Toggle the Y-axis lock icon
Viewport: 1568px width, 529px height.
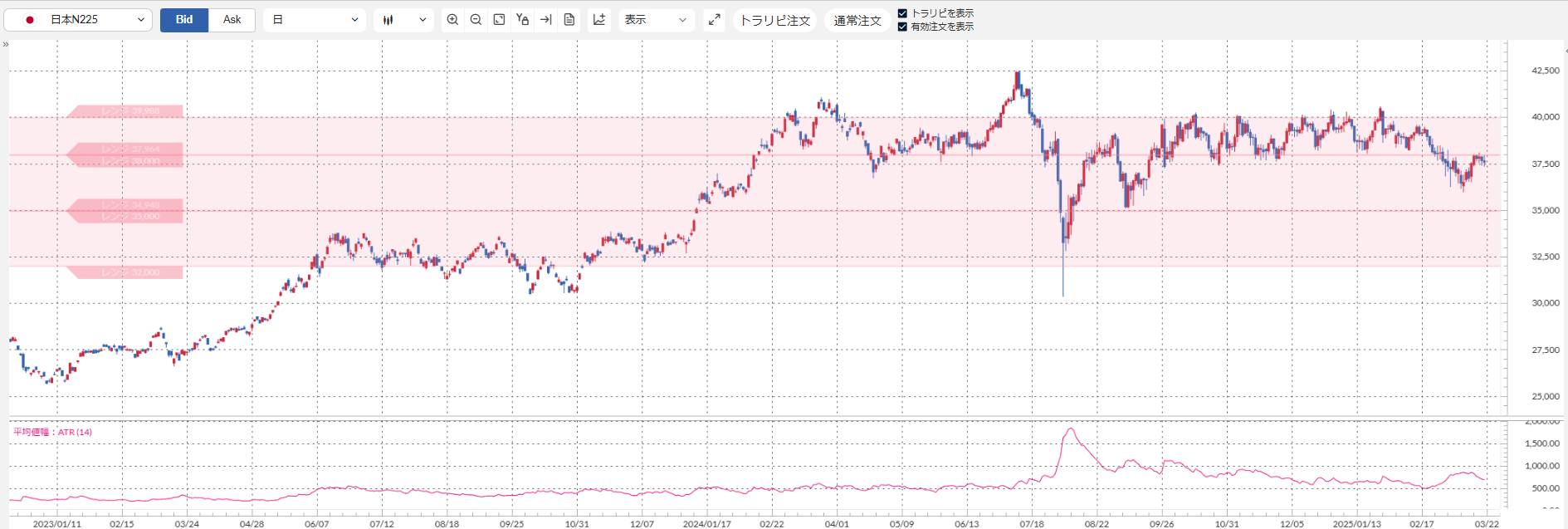tap(522, 19)
